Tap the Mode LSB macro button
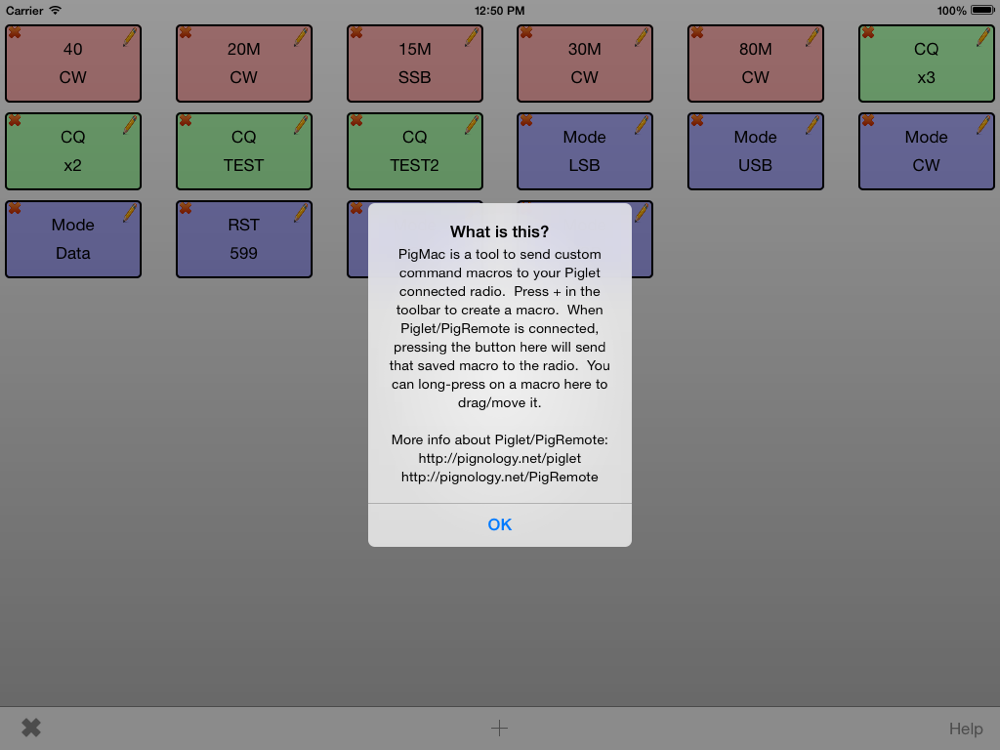The width and height of the screenshot is (1000, 750). point(585,151)
